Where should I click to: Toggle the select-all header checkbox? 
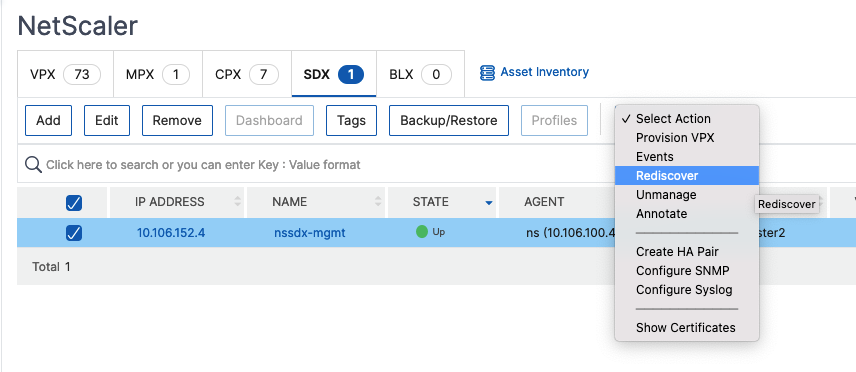[74, 203]
